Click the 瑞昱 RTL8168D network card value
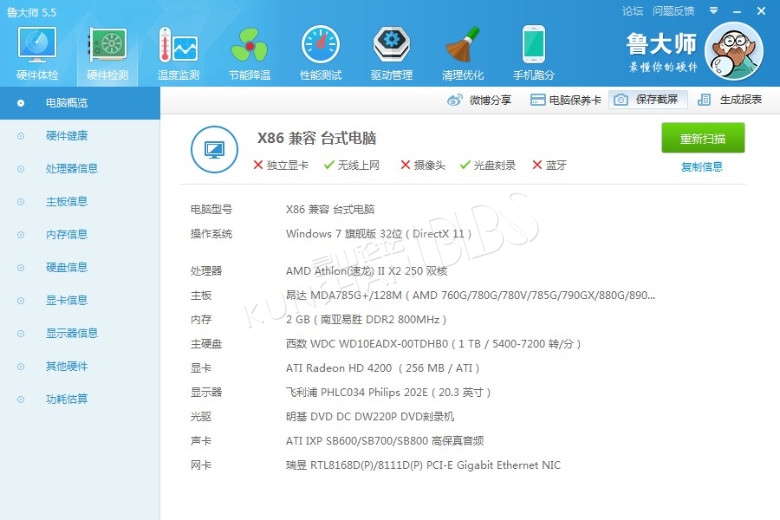Image resolution: width=780 pixels, height=520 pixels. pos(423,465)
